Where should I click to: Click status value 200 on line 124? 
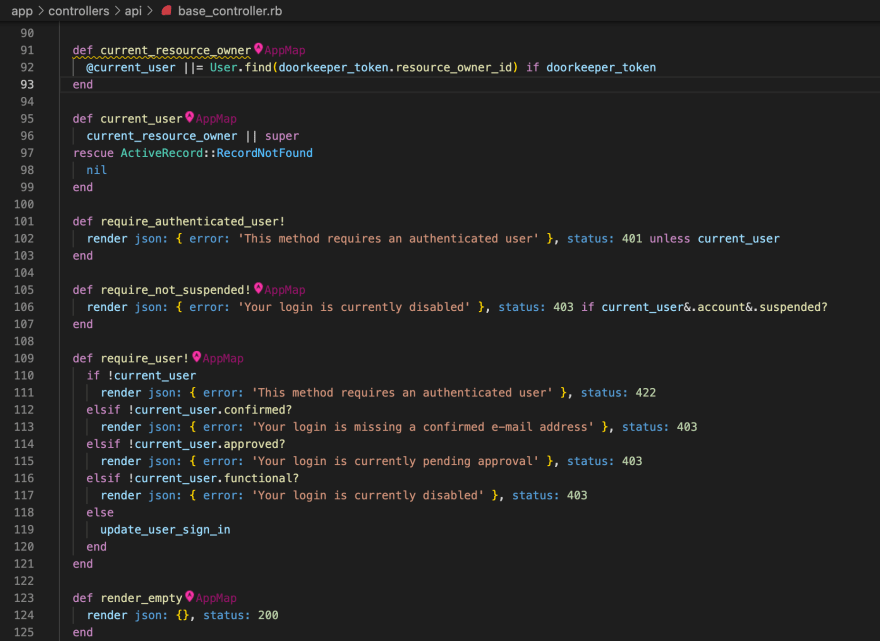tap(268, 615)
